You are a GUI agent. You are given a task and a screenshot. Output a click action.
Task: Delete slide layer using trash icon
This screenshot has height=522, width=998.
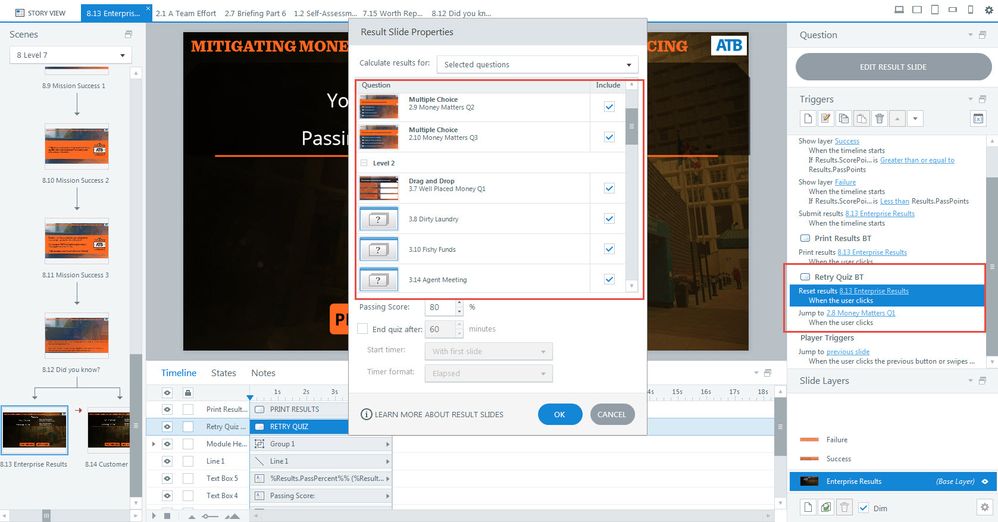[x=844, y=507]
